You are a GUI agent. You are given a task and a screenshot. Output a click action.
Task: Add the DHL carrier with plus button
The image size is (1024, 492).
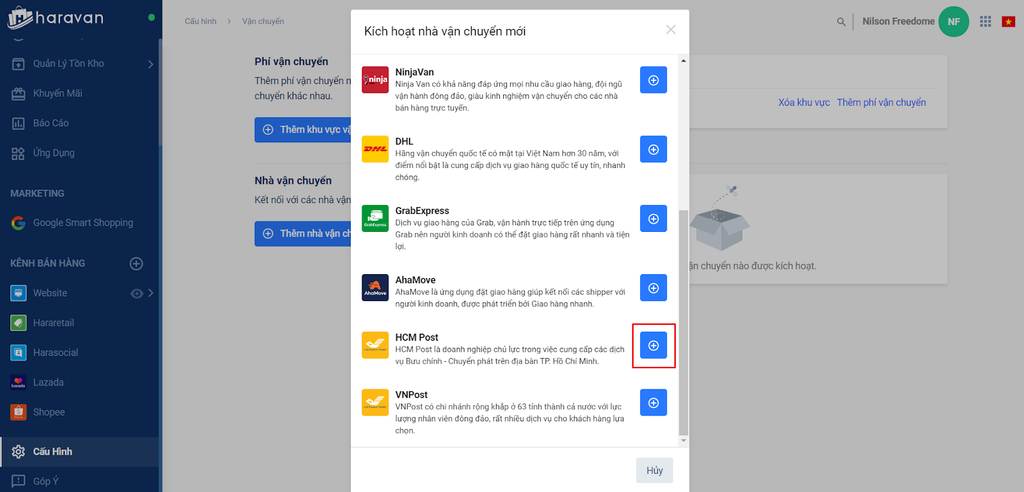(x=653, y=150)
